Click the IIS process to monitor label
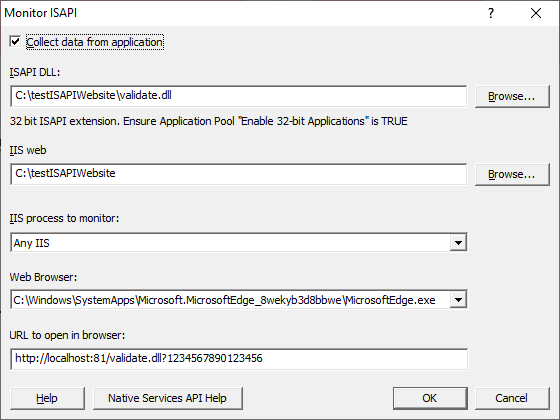This screenshot has width=560, height=420. tap(64, 218)
